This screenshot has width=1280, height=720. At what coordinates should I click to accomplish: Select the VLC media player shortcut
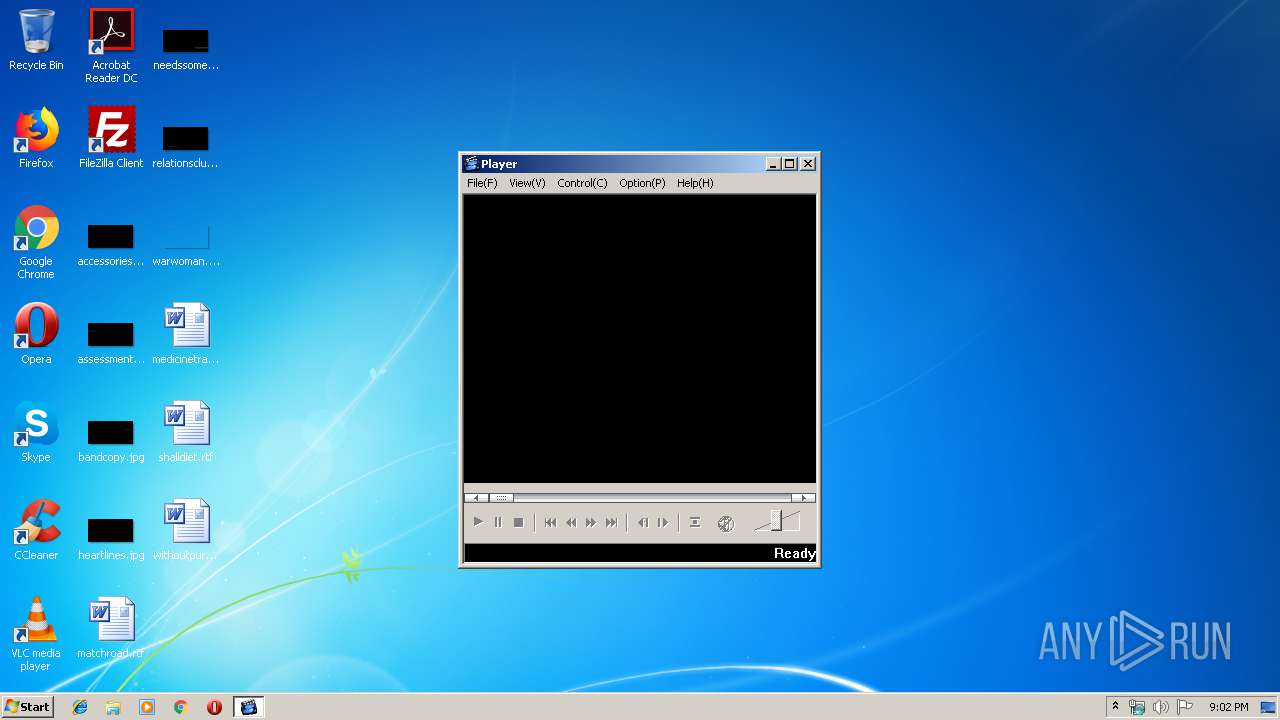(36, 634)
